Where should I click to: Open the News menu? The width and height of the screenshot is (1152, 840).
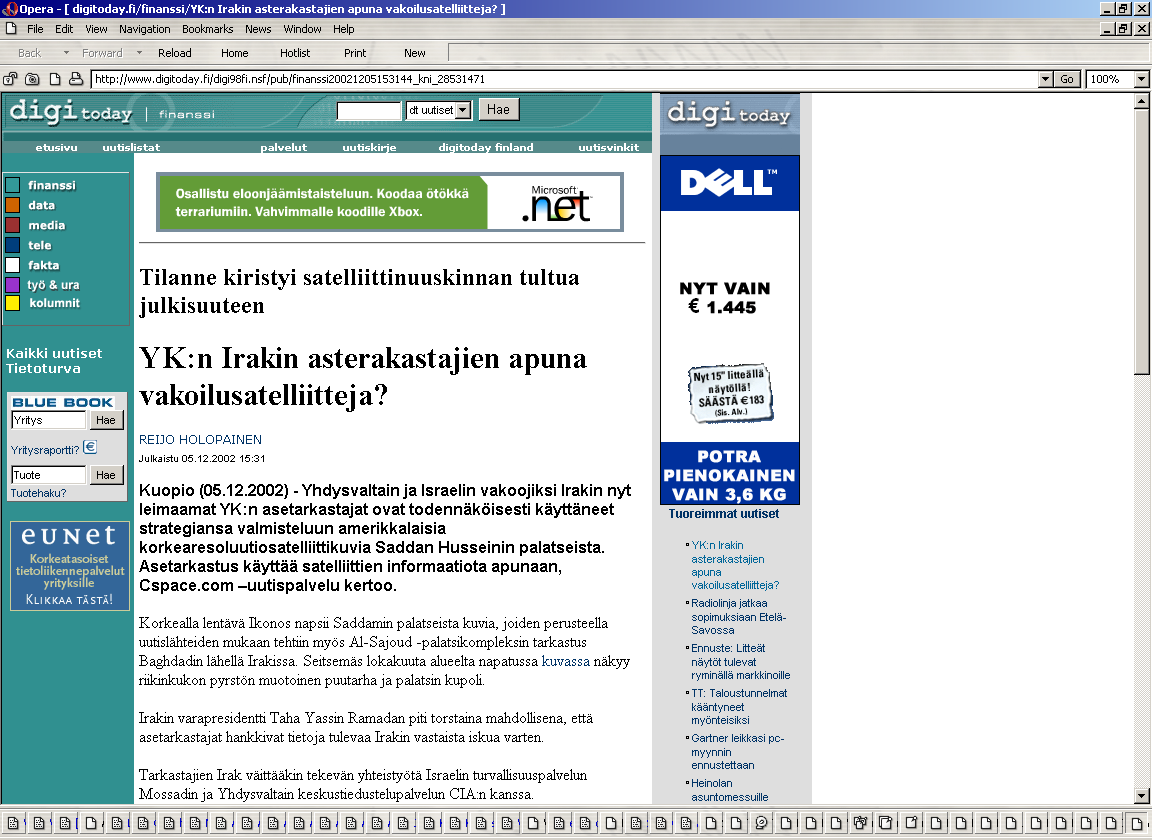(x=259, y=29)
